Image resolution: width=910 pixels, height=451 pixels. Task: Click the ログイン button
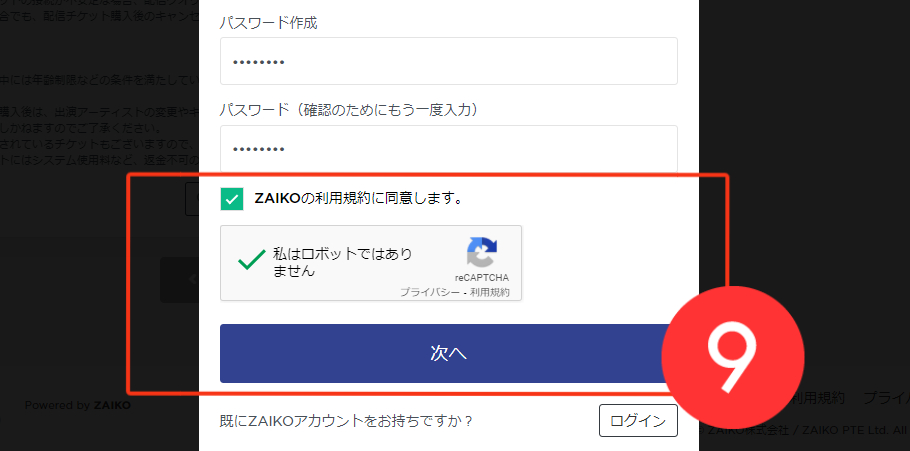[638, 421]
